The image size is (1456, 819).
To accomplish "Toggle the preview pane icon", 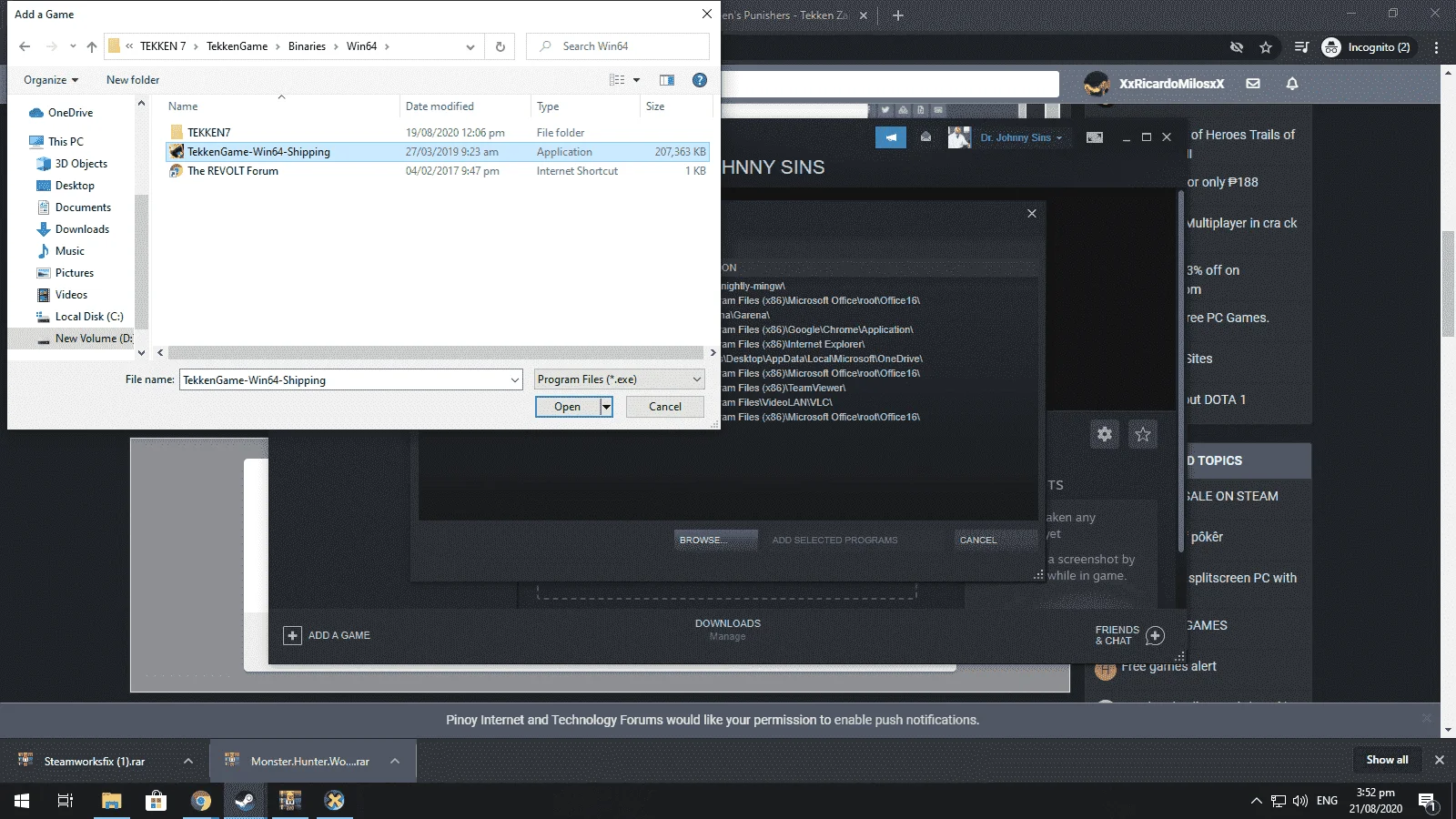I will (x=667, y=80).
